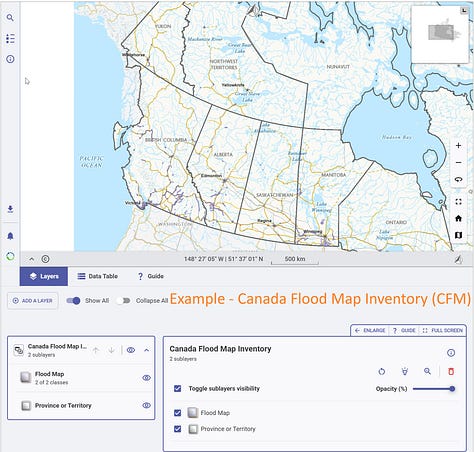474x452 pixels.
Task: Open the basemap selector icon
Action: coord(458,235)
